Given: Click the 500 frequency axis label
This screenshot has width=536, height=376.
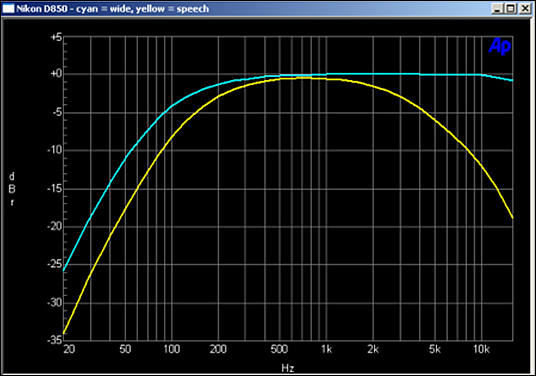Looking at the screenshot, I should pos(279,349).
